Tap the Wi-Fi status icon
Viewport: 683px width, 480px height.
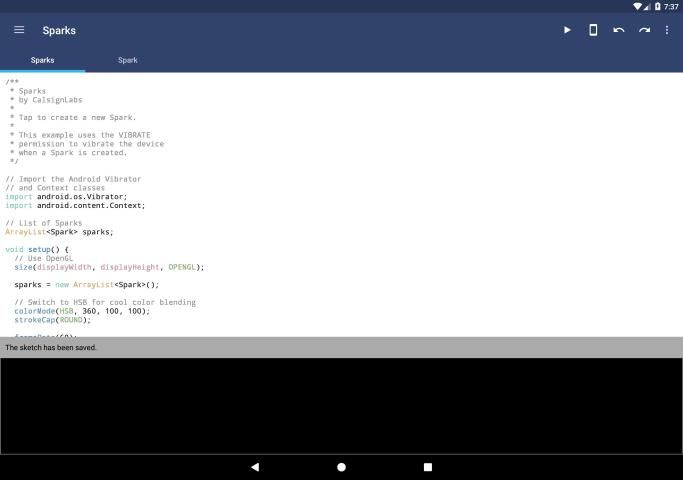coord(637,6)
